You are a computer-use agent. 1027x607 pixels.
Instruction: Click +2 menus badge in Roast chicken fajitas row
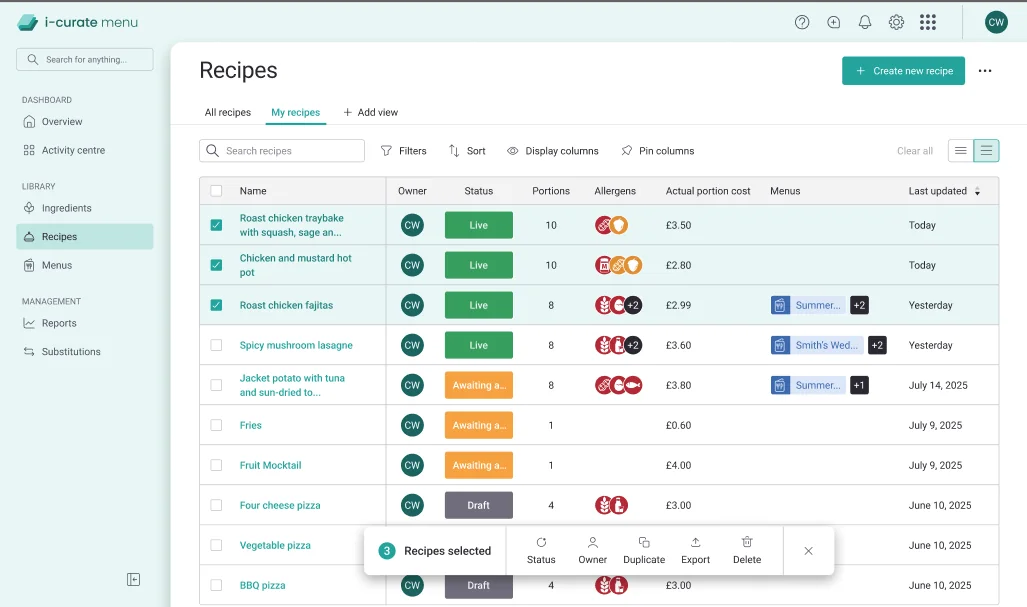coord(859,305)
